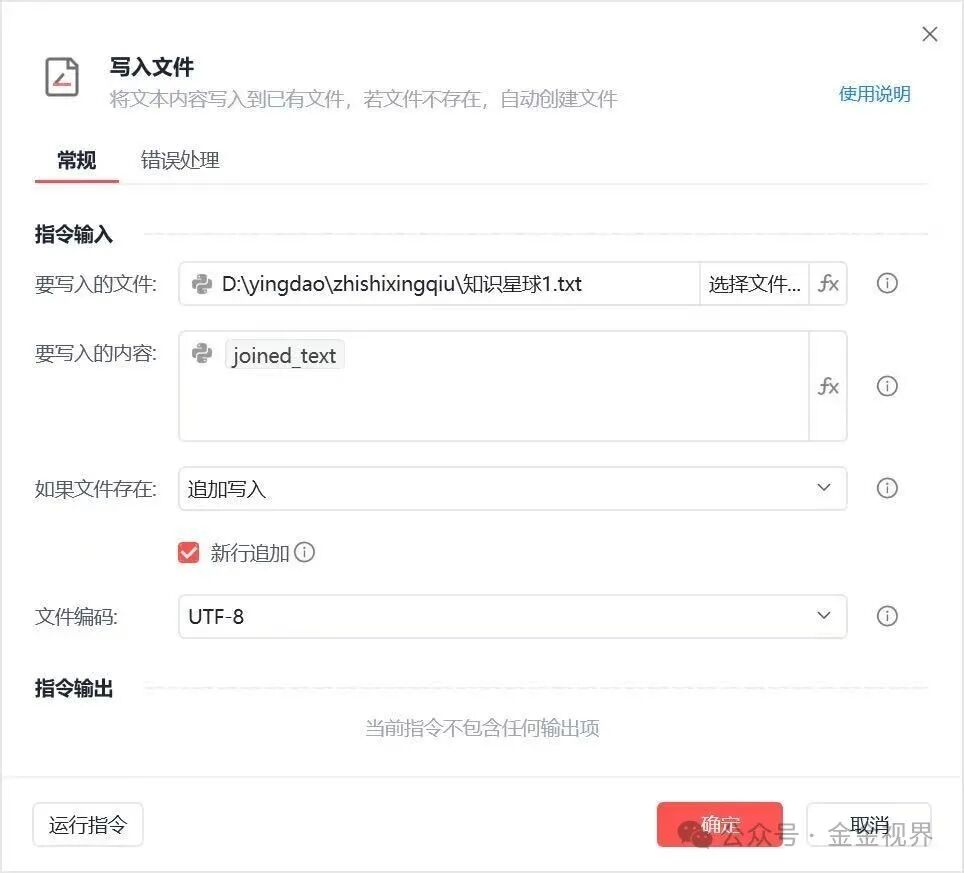This screenshot has height=873, width=964.
Task: Click the 选择文件 button to browse files
Action: tap(755, 284)
